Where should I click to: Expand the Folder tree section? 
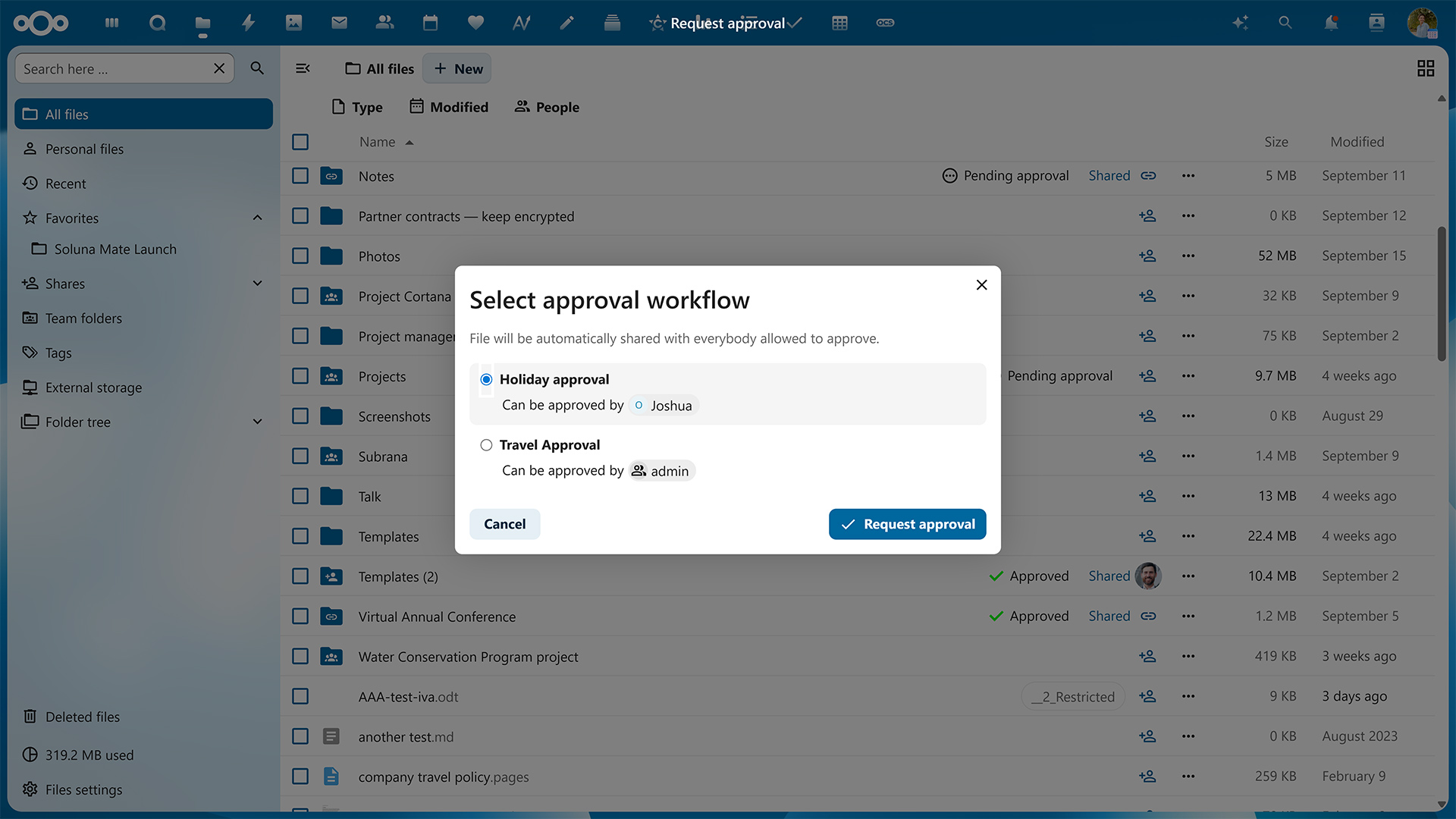[258, 422]
